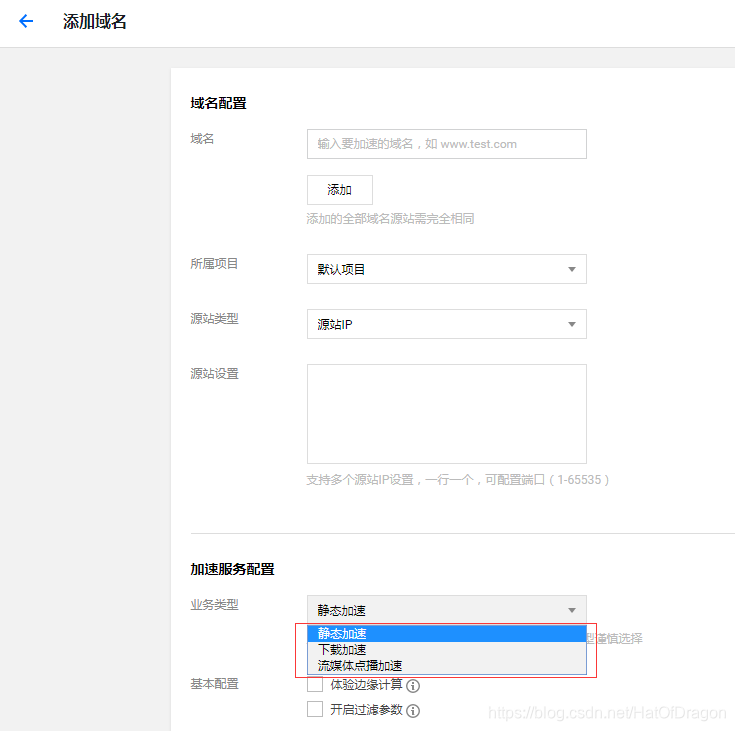Click the 添加 button
The image size is (735, 731).
(340, 190)
